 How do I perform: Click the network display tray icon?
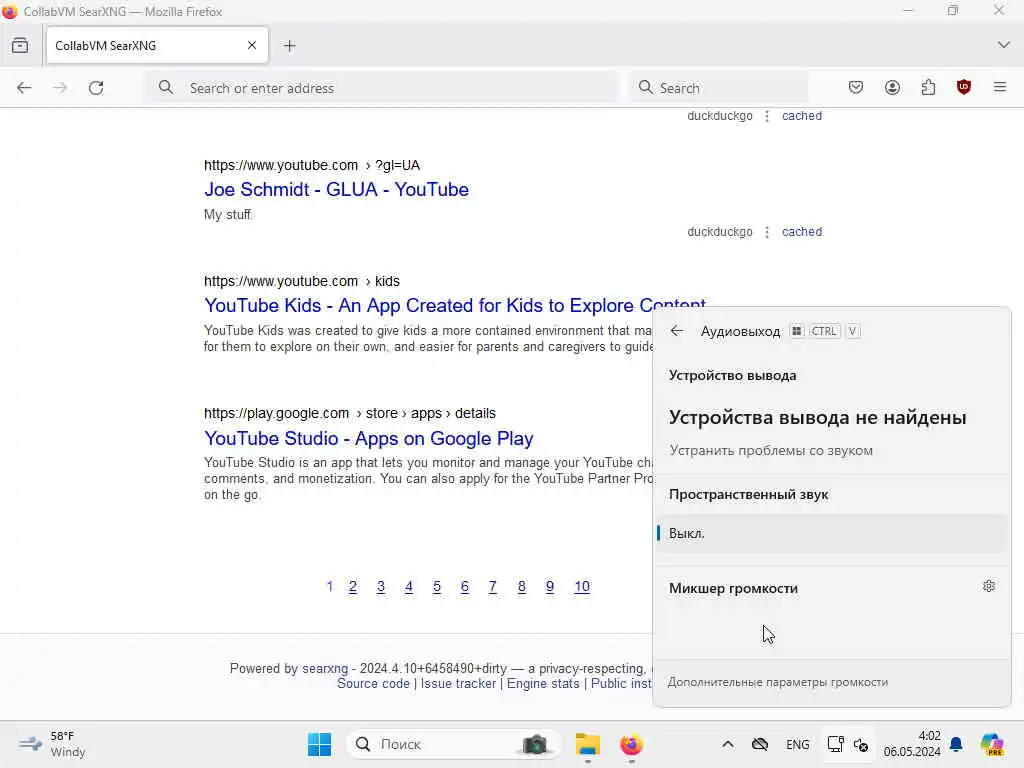coord(835,744)
